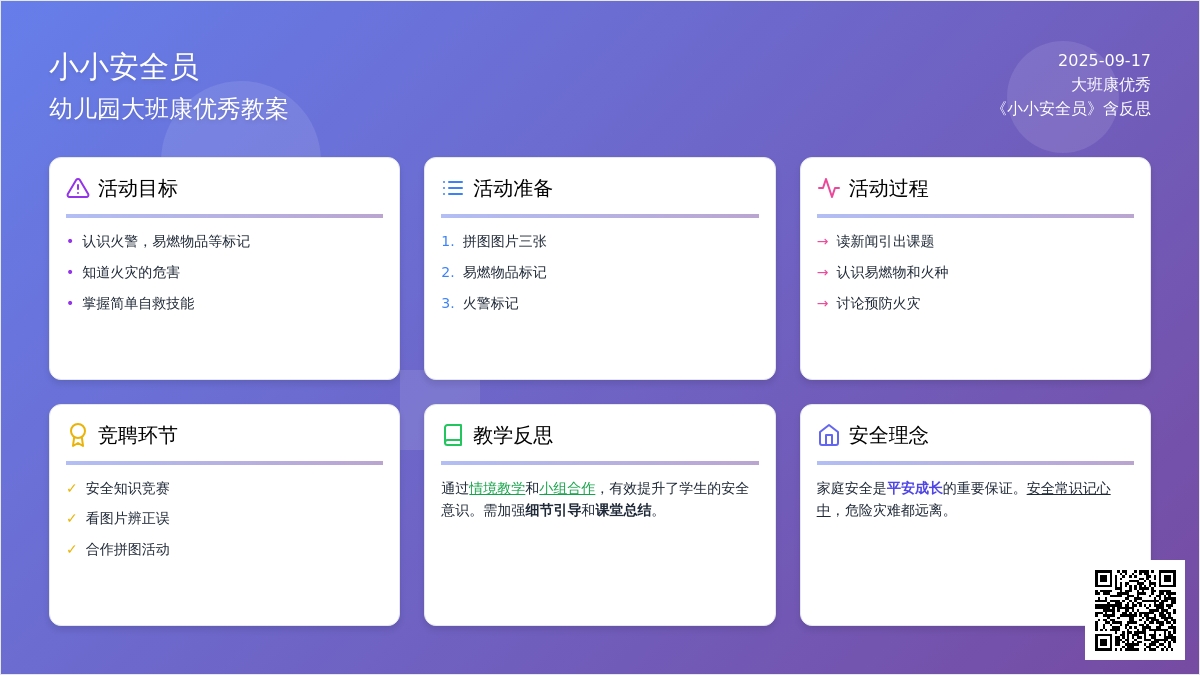Click the QR code image
Image resolution: width=1200 pixels, height=675 pixels.
coord(1135,610)
